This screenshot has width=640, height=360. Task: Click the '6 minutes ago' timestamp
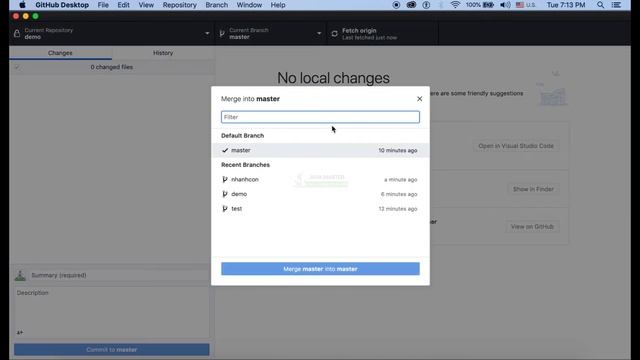point(399,194)
